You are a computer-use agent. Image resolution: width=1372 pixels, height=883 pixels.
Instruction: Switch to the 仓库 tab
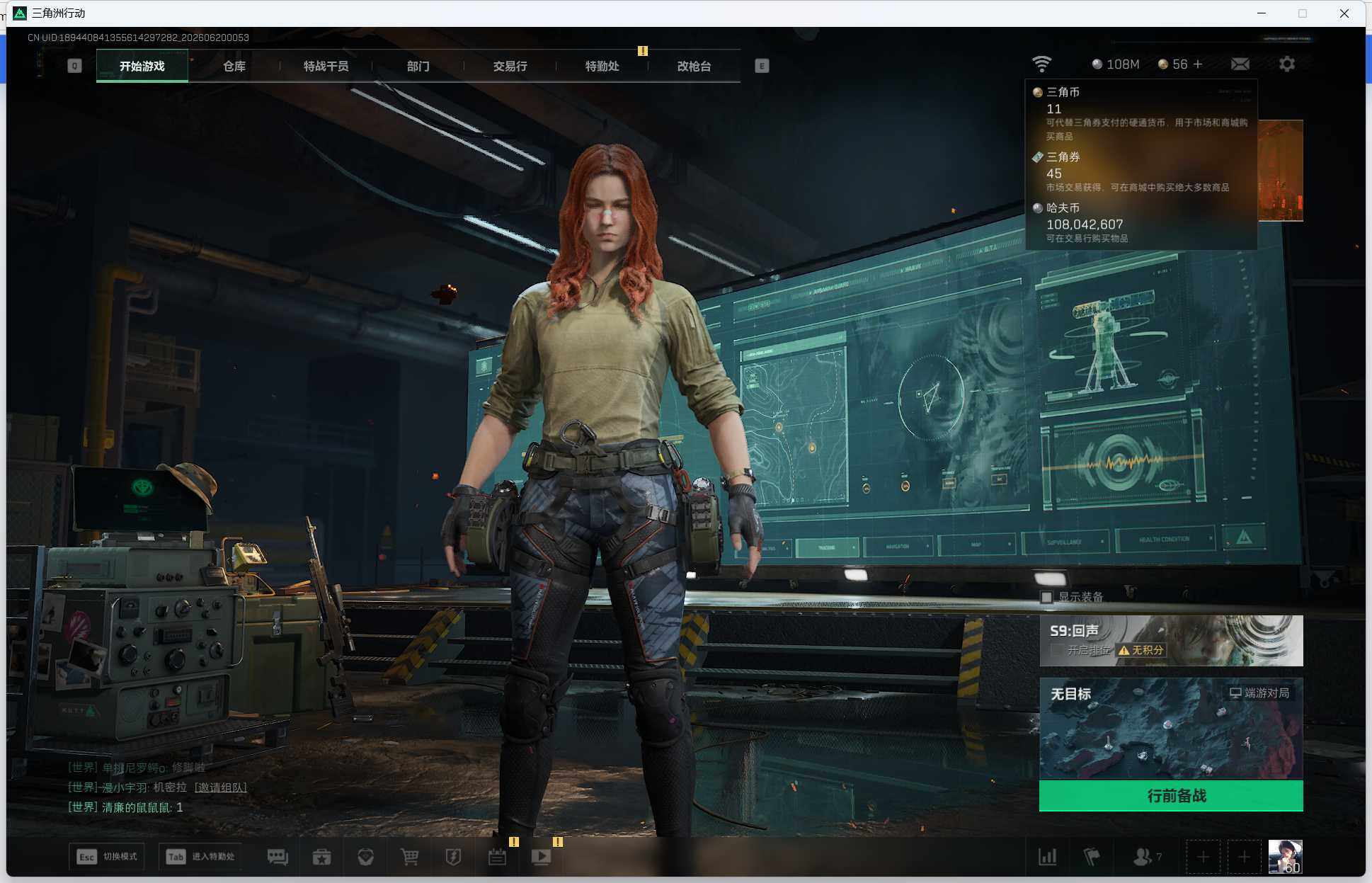coord(234,66)
